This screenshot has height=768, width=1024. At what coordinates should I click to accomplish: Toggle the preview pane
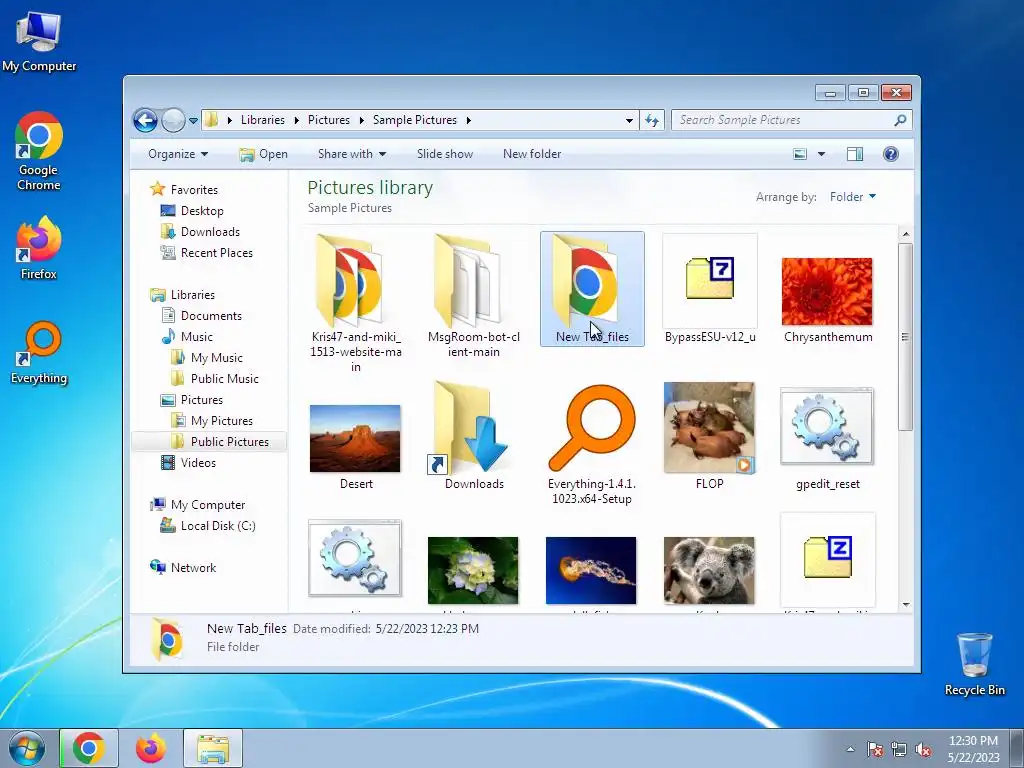pos(855,154)
